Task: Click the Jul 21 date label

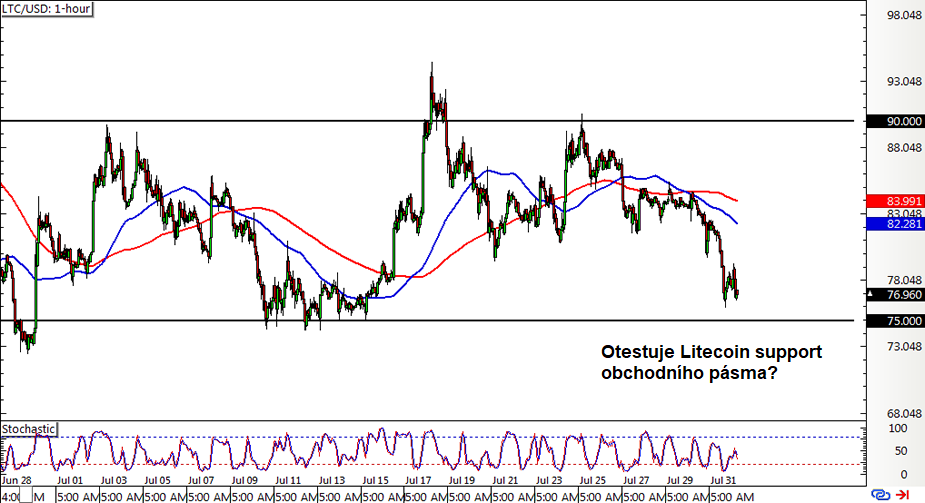Action: point(506,481)
